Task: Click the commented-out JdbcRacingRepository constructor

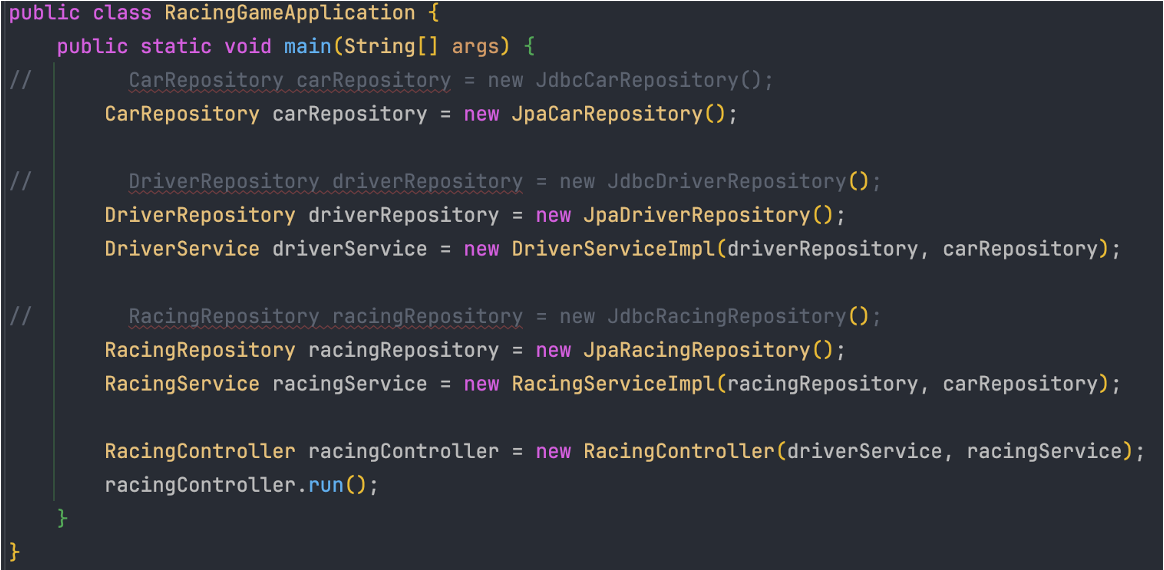Action: pyautogui.click(x=737, y=316)
